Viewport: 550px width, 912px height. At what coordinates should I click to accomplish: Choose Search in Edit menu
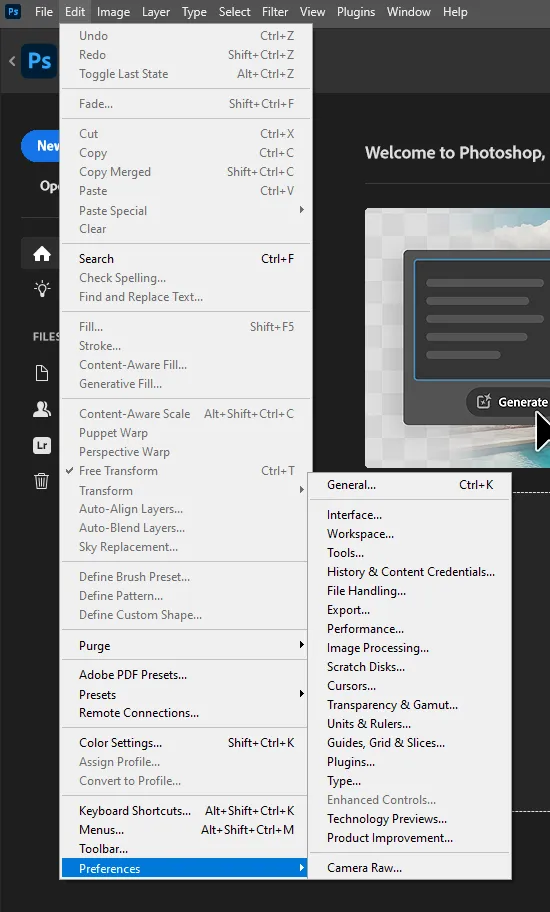coord(186,259)
